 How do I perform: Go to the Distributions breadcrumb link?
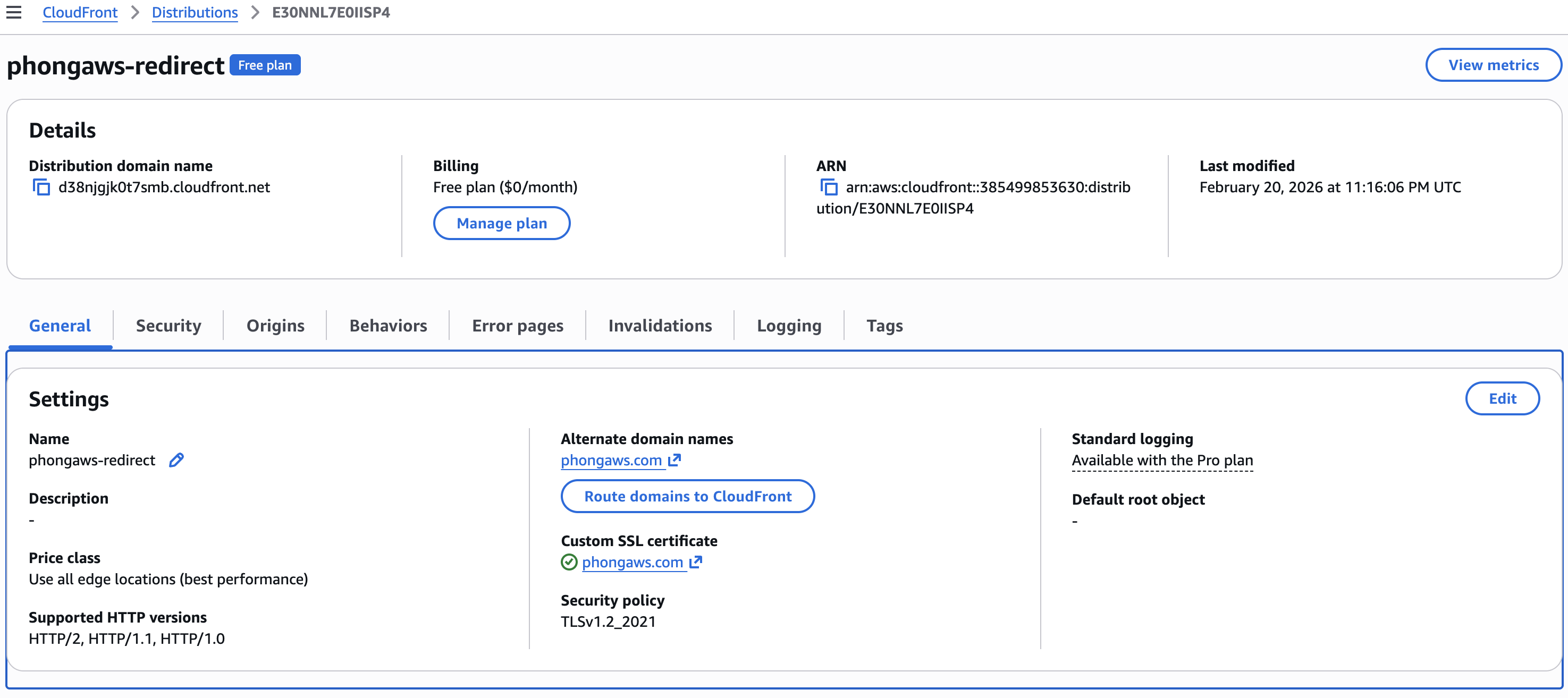(x=195, y=12)
